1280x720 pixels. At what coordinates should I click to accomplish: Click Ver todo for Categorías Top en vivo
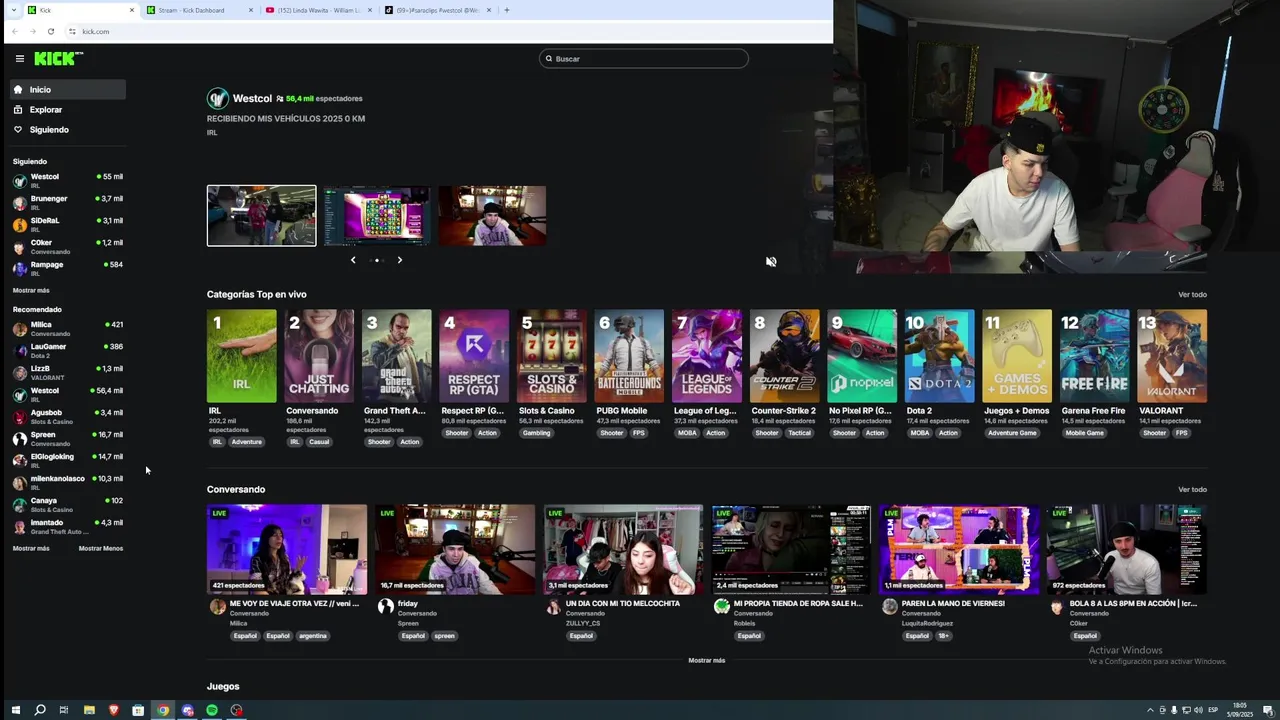(1192, 294)
